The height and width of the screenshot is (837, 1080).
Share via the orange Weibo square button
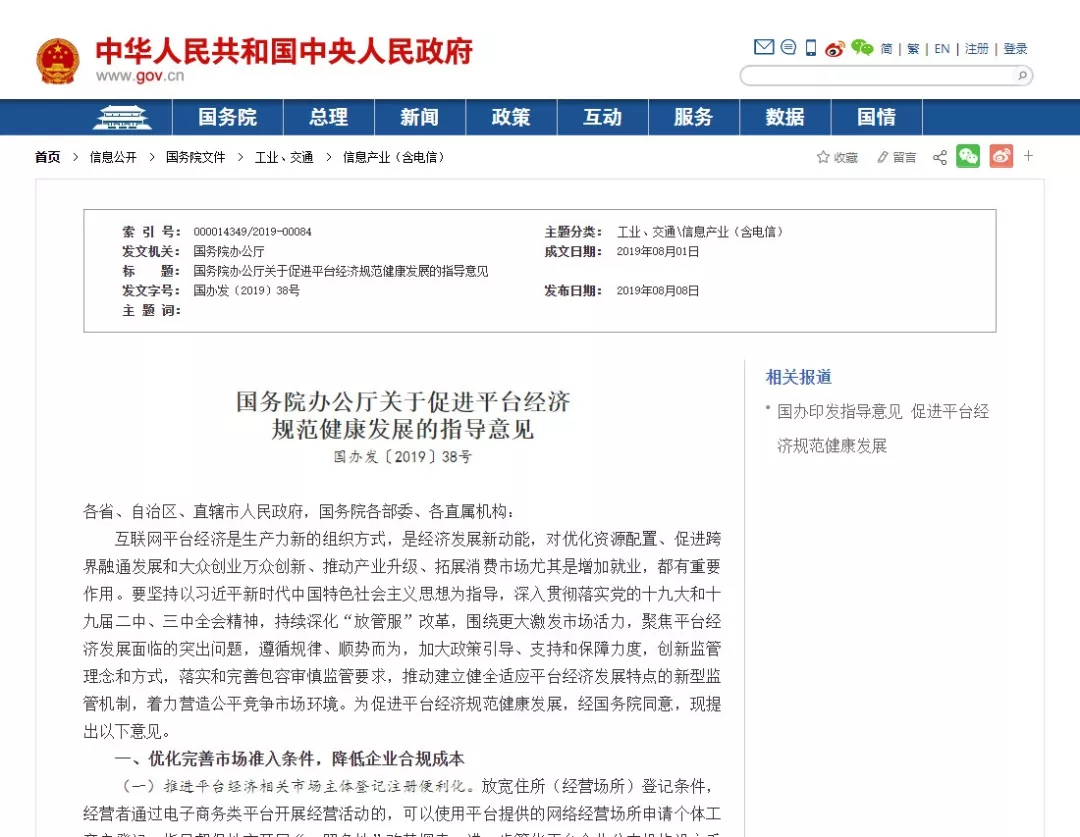click(1001, 156)
